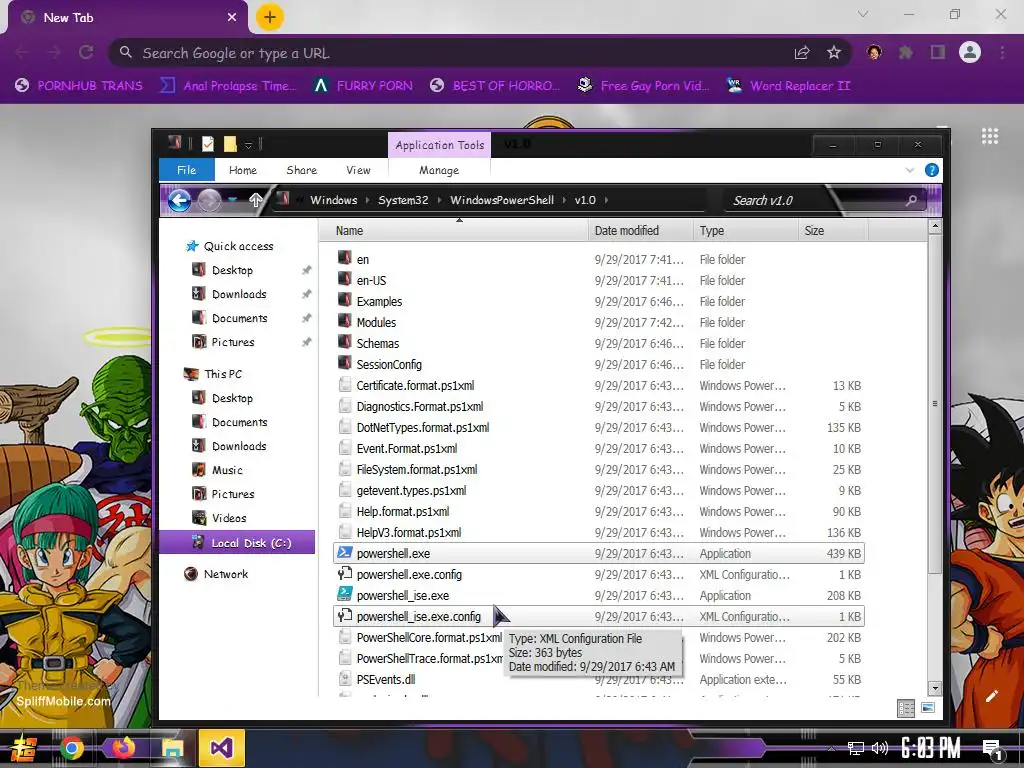Click New Folder icon in Quick Access Toolbar
Viewport: 1024px width, 768px height.
tap(230, 144)
